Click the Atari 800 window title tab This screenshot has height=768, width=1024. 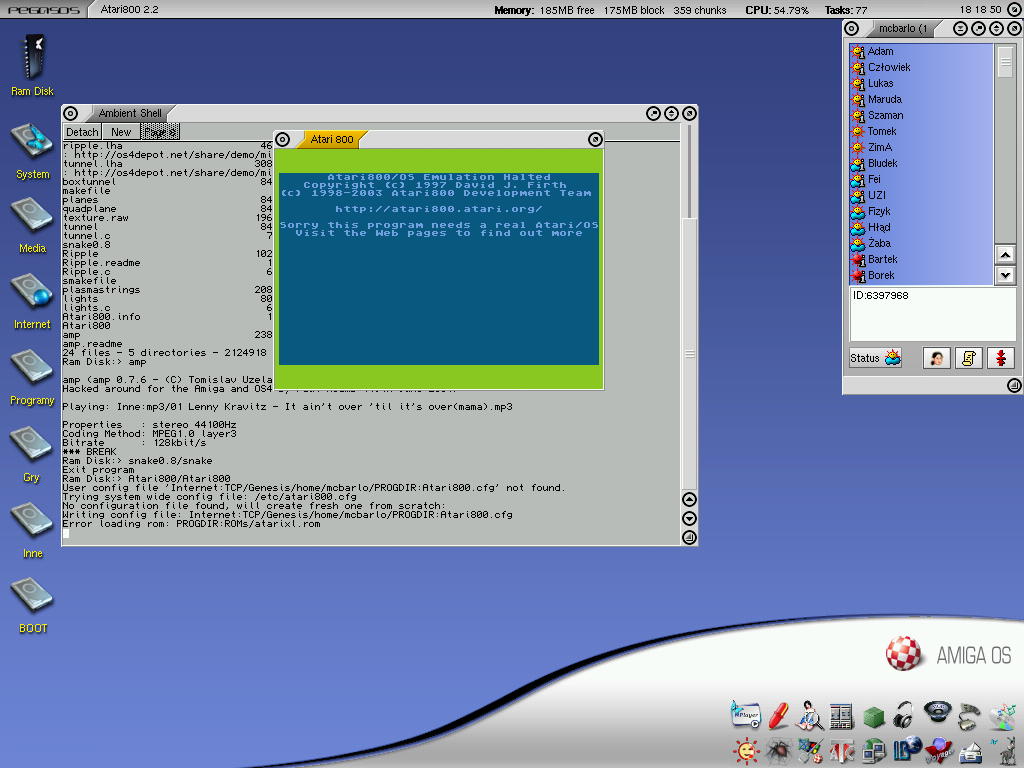pyautogui.click(x=332, y=139)
